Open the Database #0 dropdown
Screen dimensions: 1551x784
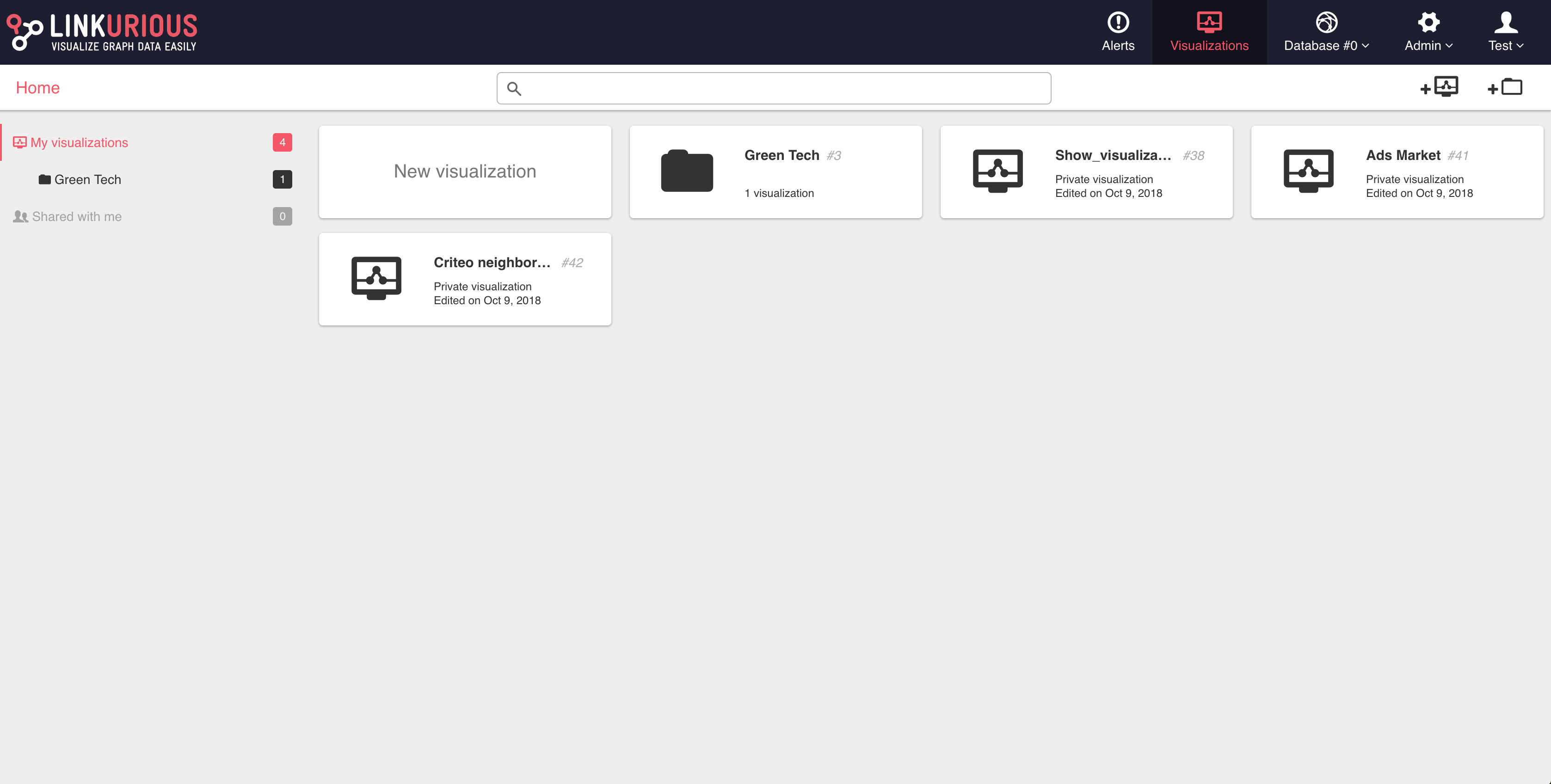(x=1326, y=32)
